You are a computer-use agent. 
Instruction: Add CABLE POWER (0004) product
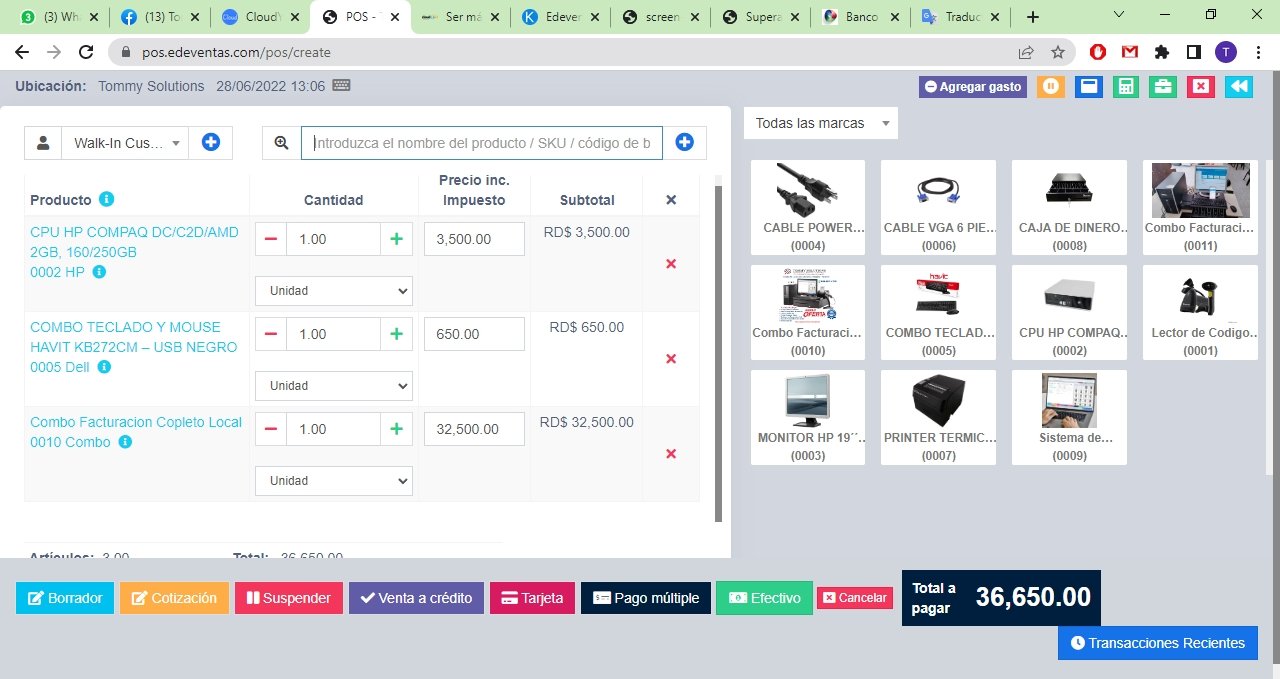click(808, 207)
